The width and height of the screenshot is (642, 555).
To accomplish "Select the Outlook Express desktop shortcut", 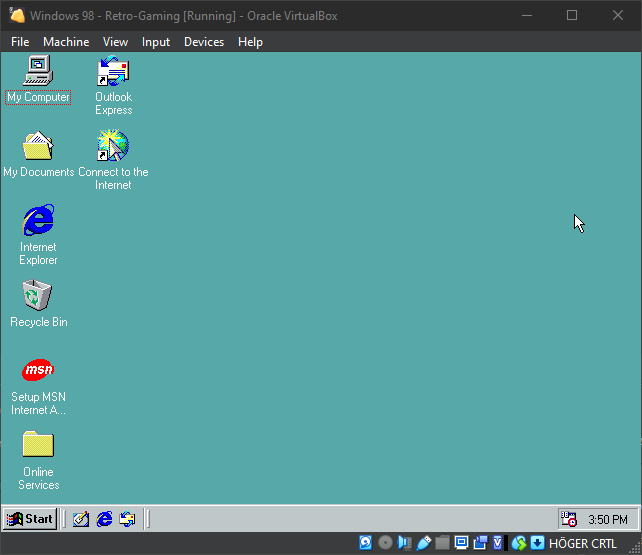I will click(x=113, y=72).
